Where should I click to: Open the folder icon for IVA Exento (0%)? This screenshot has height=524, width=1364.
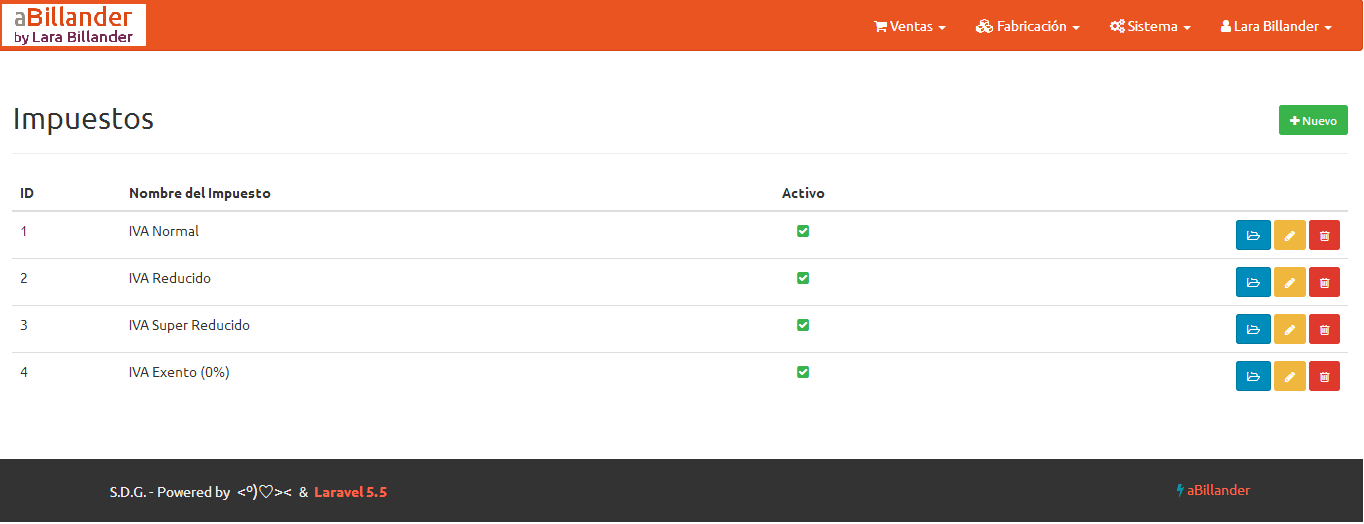[1253, 377]
